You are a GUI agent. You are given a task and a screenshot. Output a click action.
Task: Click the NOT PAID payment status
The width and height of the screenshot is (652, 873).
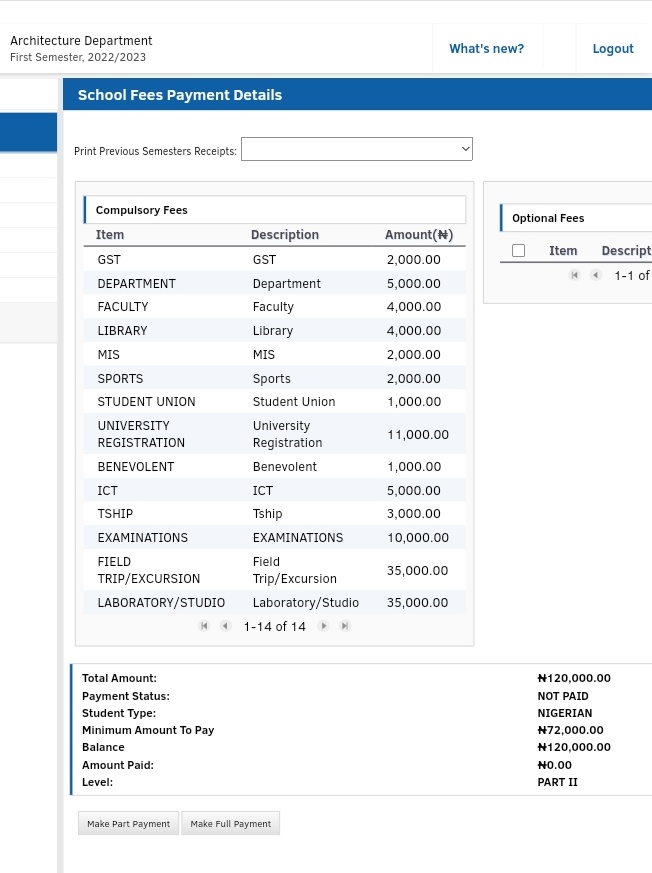pos(563,696)
